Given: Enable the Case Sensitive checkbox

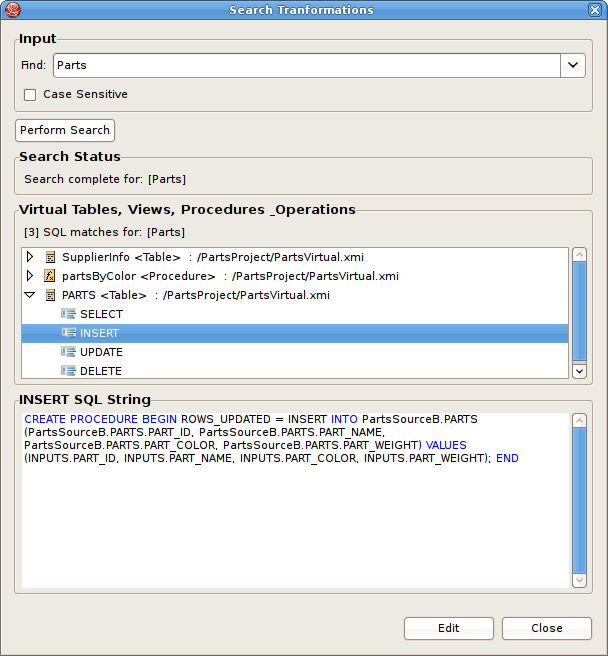Looking at the screenshot, I should (x=30, y=95).
